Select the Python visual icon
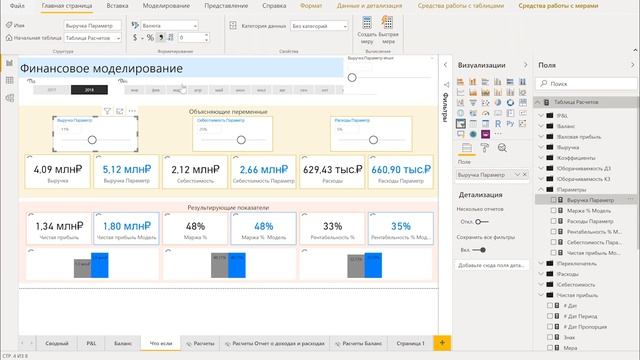The height and width of the screenshot is (360, 640). click(x=510, y=123)
